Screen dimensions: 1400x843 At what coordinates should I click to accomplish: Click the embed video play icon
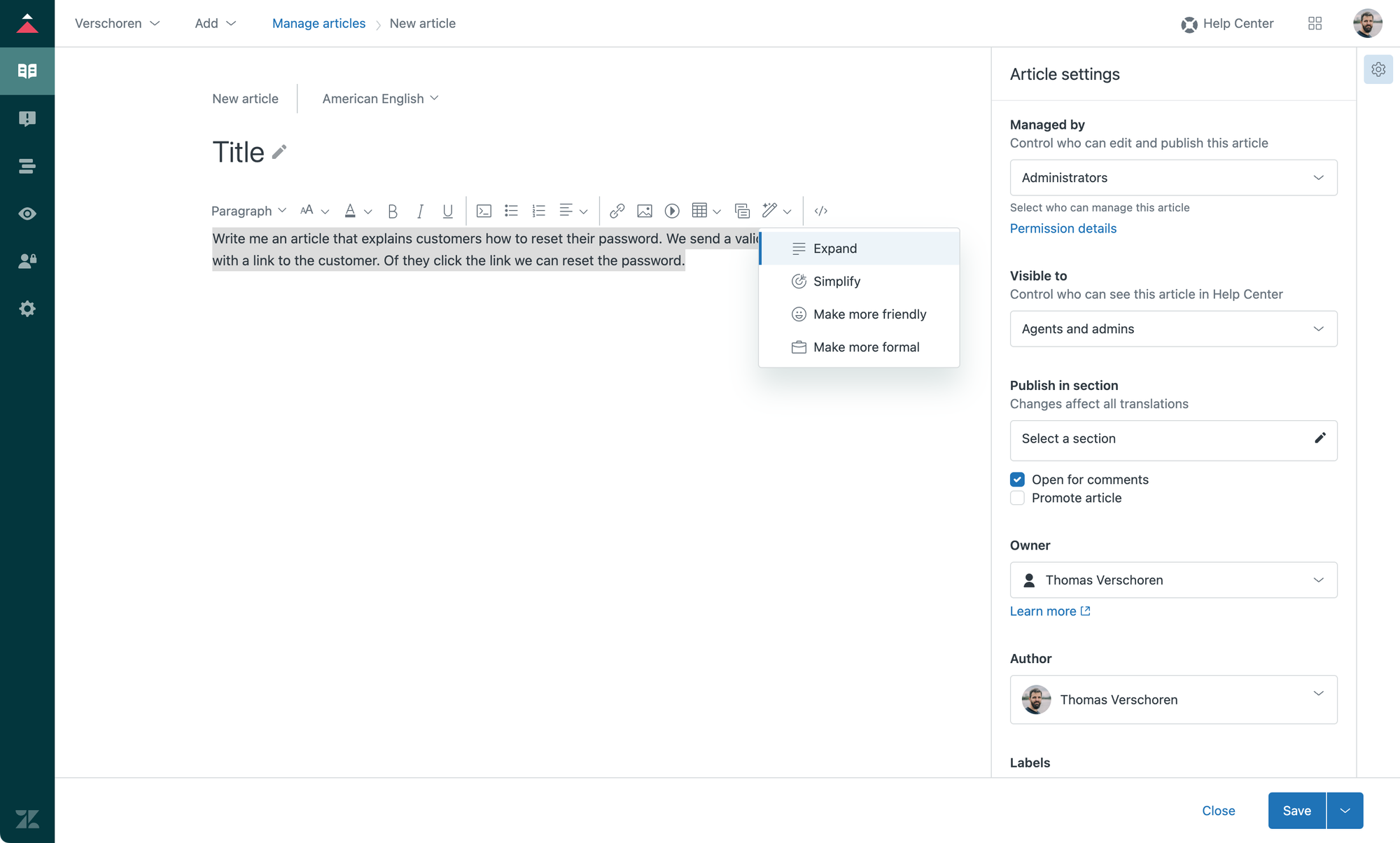click(x=672, y=211)
